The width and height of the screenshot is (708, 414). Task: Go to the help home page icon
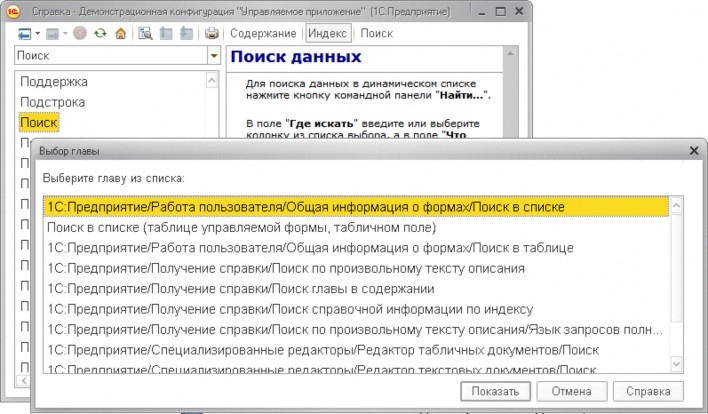coord(121,33)
